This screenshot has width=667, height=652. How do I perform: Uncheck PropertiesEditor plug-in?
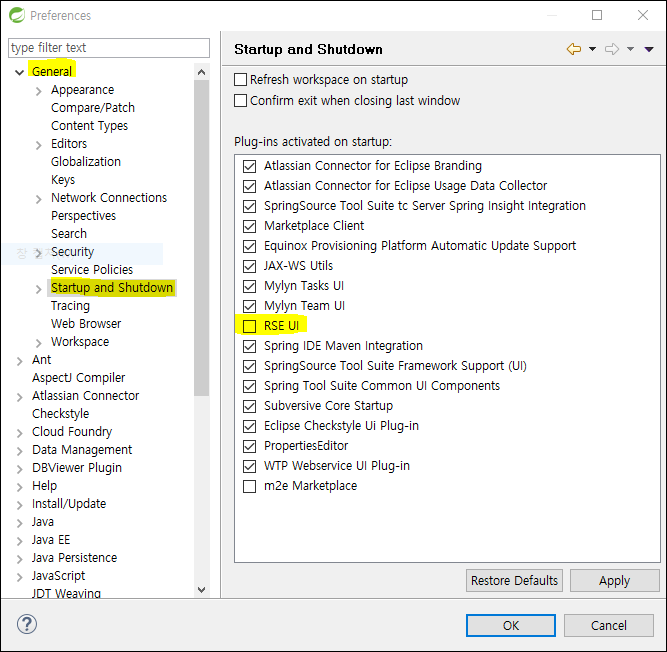click(249, 446)
